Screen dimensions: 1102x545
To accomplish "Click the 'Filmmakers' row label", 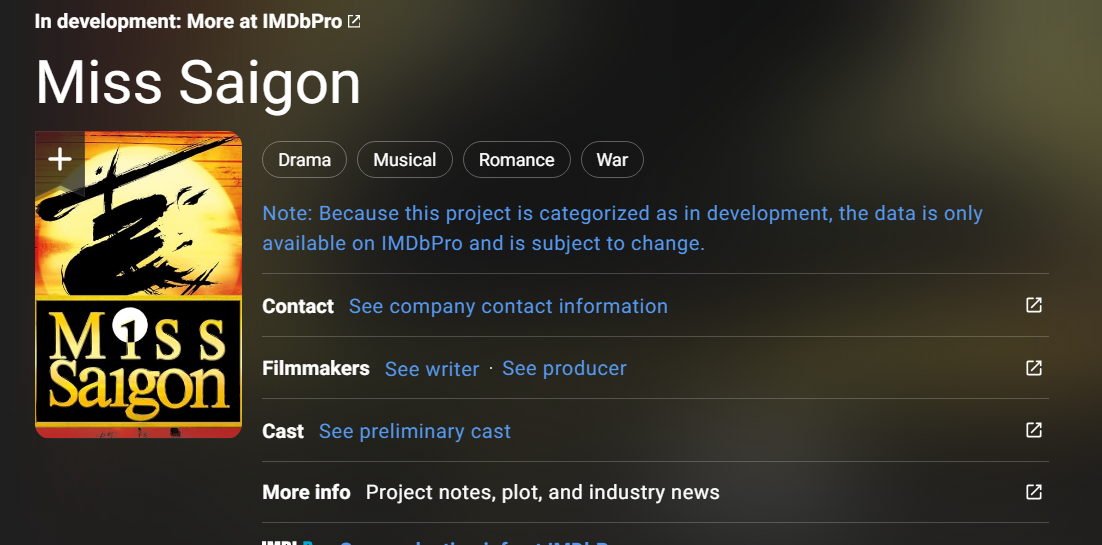I will [x=316, y=368].
